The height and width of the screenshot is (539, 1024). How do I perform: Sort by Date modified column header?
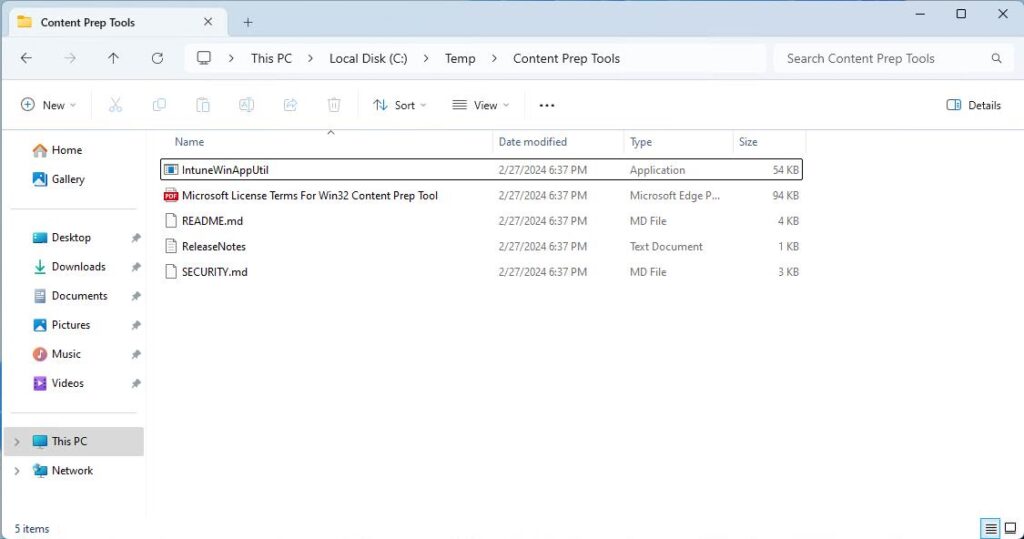pos(532,142)
